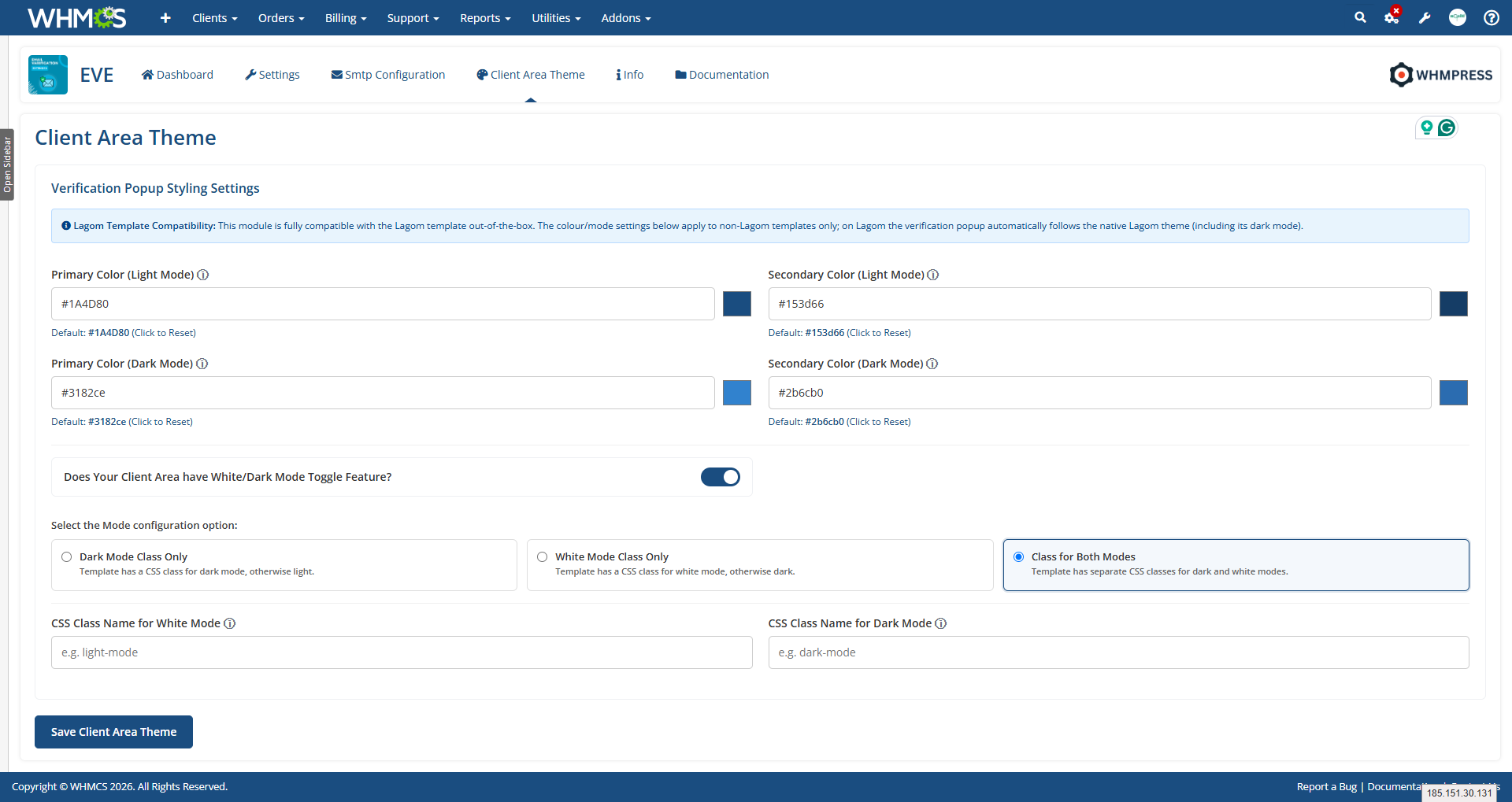
Task: Open the automation status gears icon
Action: coord(1392,17)
